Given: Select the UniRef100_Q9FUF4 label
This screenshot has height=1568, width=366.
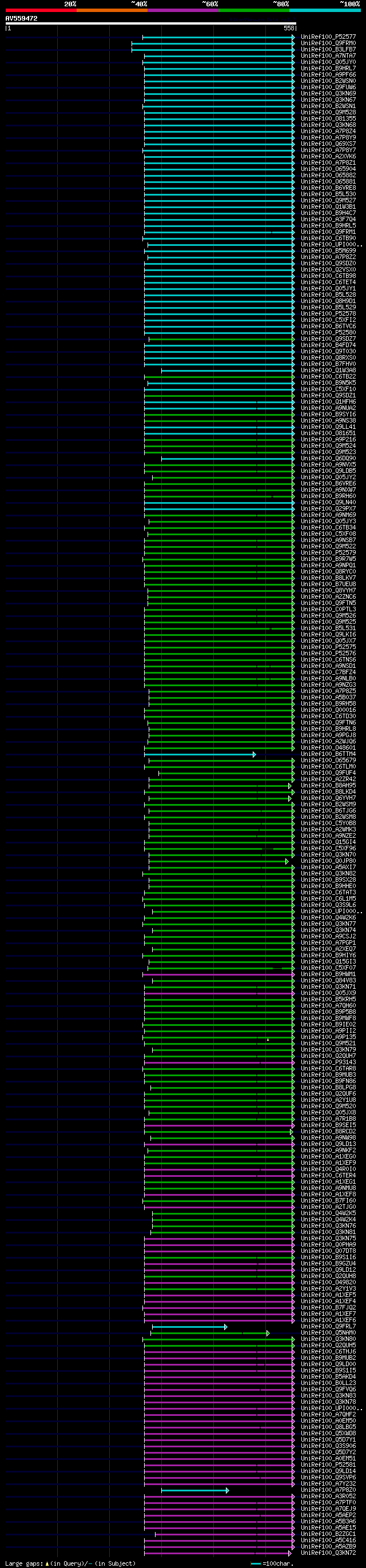Looking at the screenshot, I should [328, 773].
